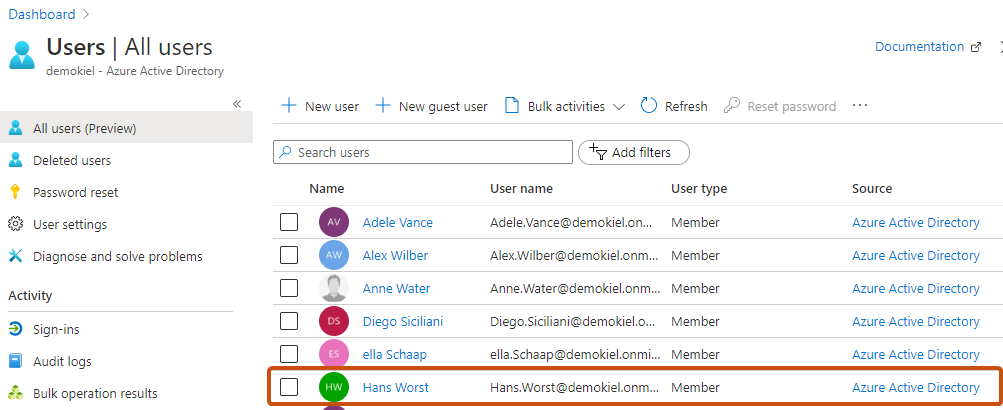Click the DS avatar for Diego Siciliani
Viewport: 1003px width, 410px height.
[334, 321]
